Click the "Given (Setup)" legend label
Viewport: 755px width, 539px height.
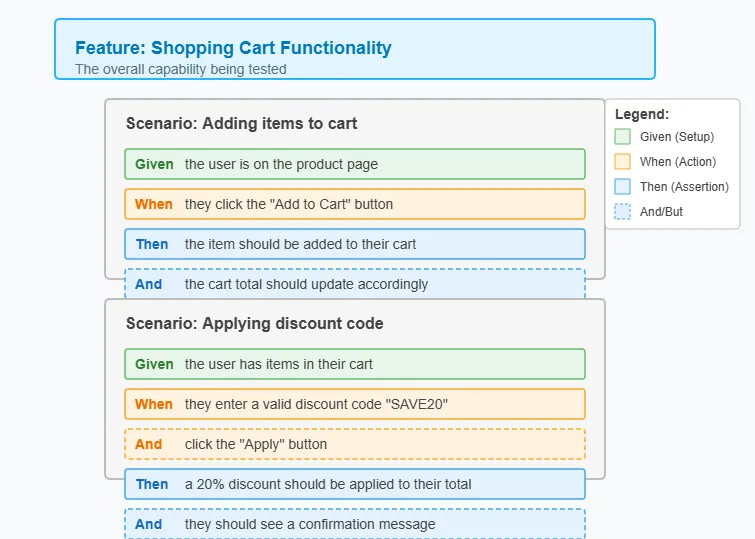[x=677, y=137]
